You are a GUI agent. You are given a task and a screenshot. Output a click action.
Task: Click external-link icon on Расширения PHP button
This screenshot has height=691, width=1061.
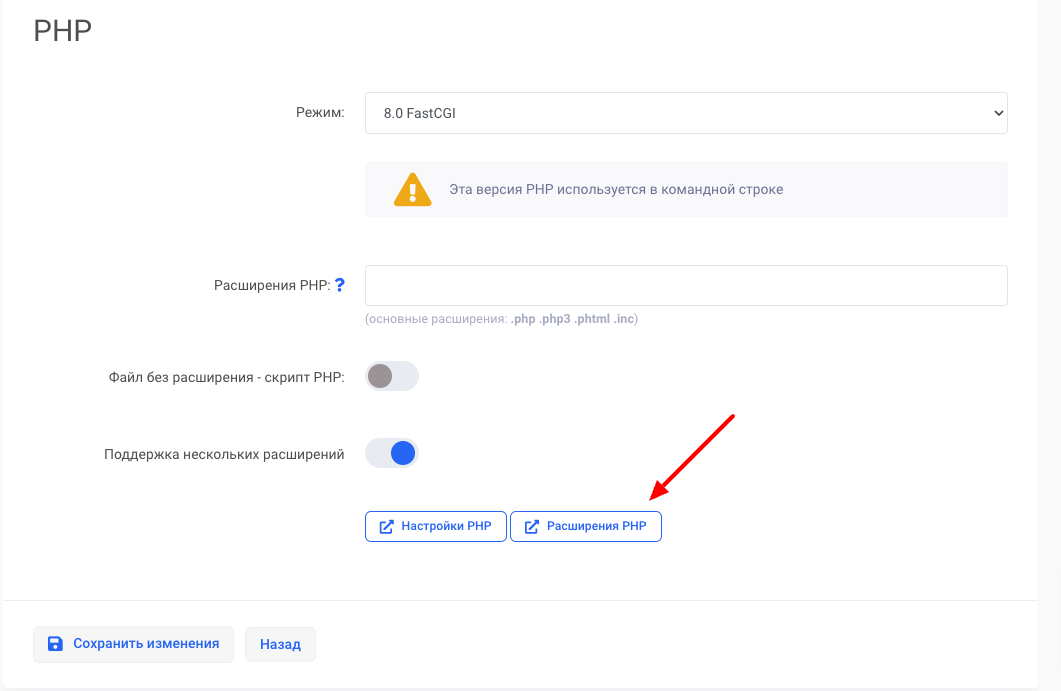532,526
